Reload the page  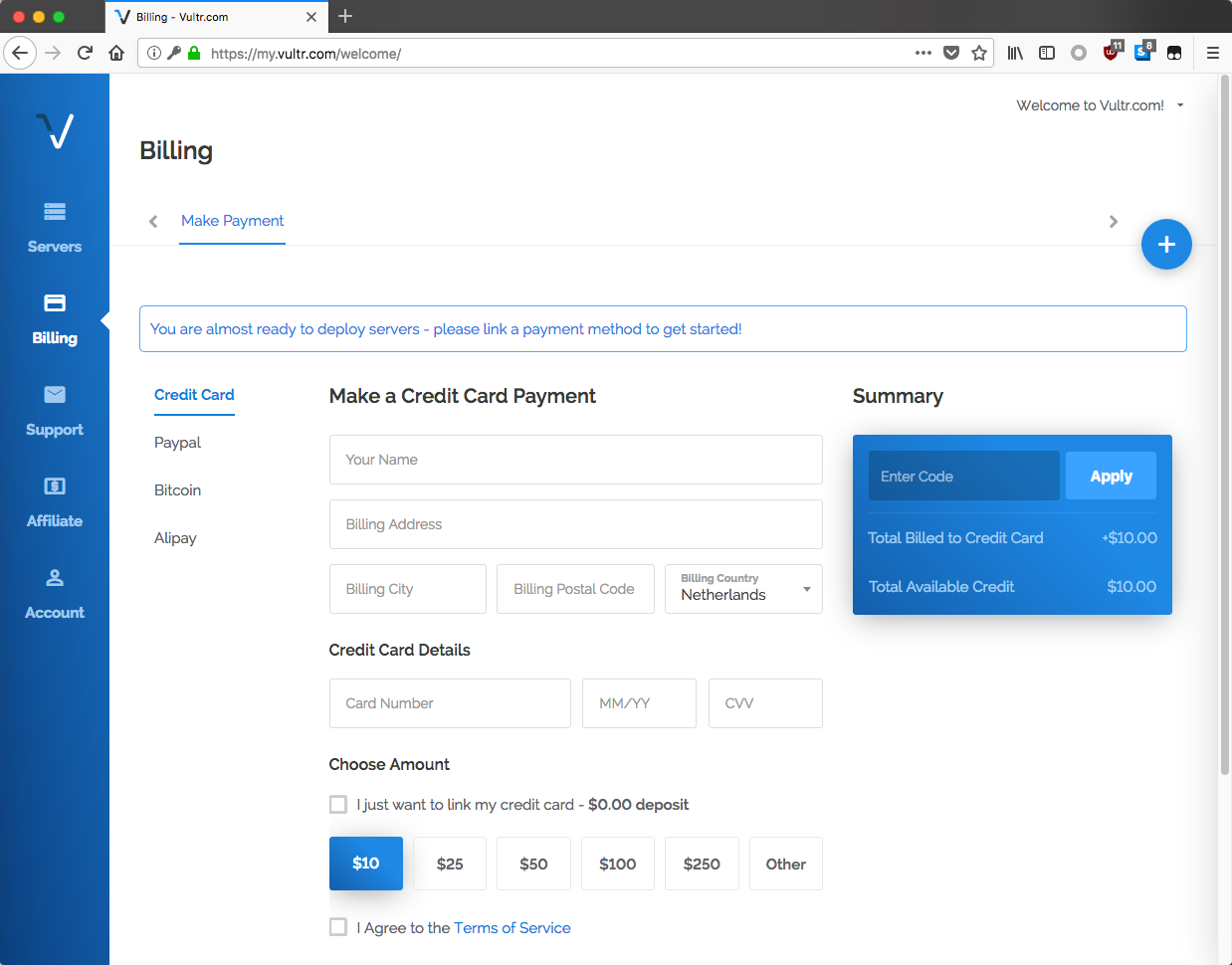[x=85, y=53]
